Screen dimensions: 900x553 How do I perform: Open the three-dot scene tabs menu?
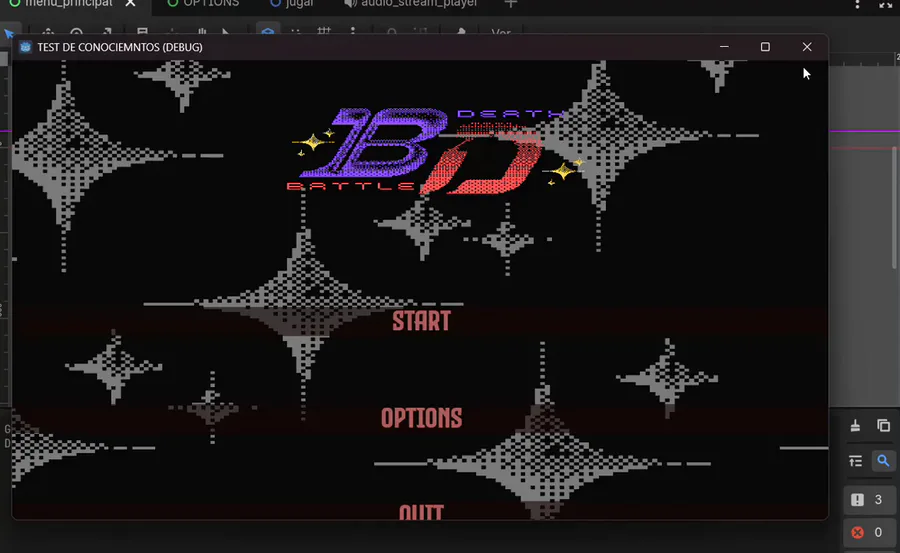pos(857,4)
